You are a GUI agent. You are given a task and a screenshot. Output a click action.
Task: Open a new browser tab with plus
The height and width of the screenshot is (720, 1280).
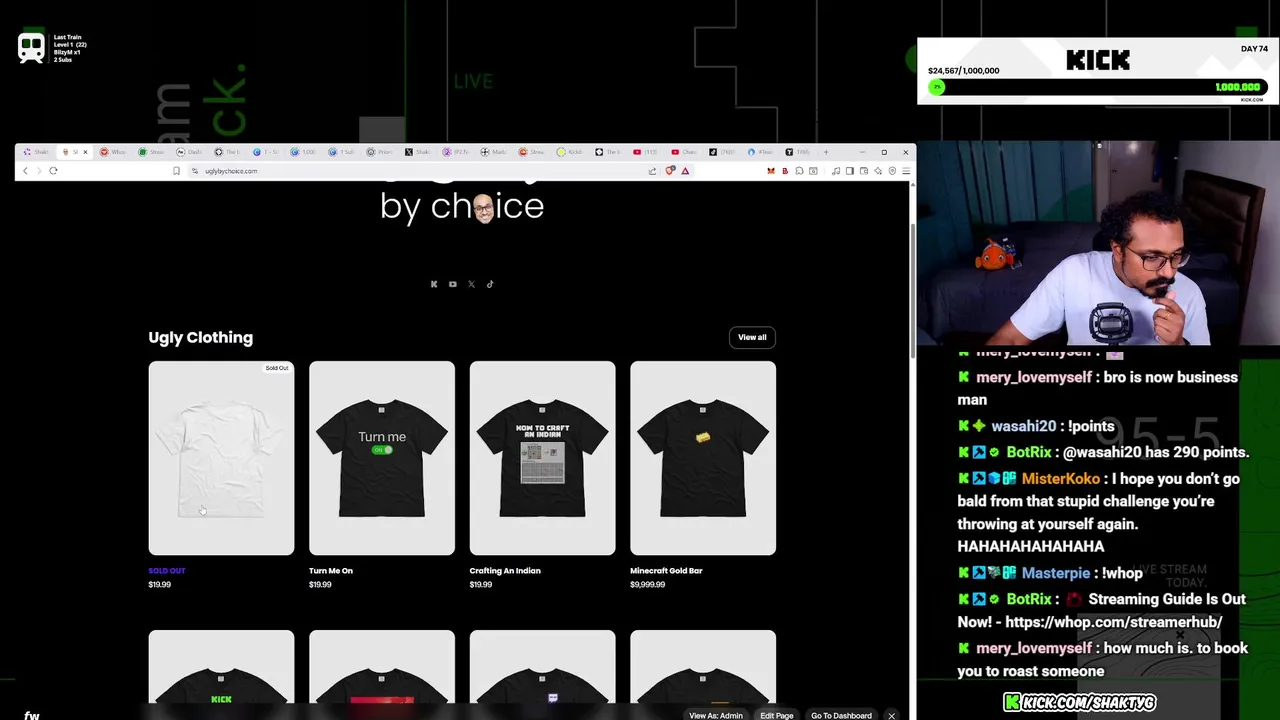tap(826, 152)
